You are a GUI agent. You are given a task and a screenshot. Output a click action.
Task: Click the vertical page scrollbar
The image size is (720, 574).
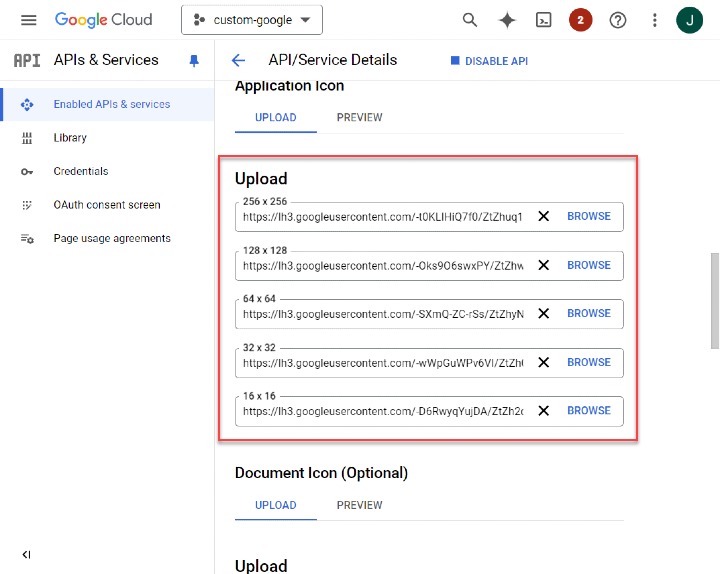point(714,300)
